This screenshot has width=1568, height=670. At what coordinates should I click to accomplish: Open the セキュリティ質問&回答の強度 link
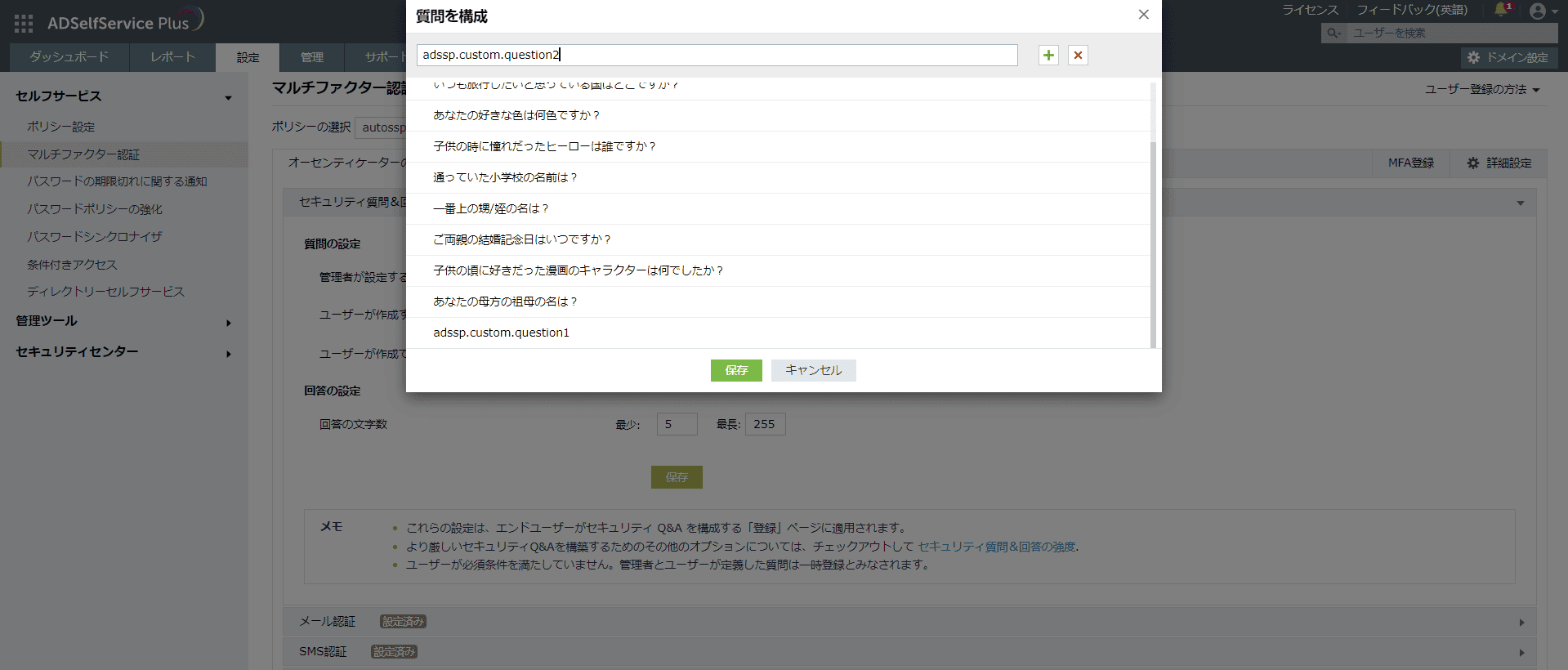click(x=996, y=547)
